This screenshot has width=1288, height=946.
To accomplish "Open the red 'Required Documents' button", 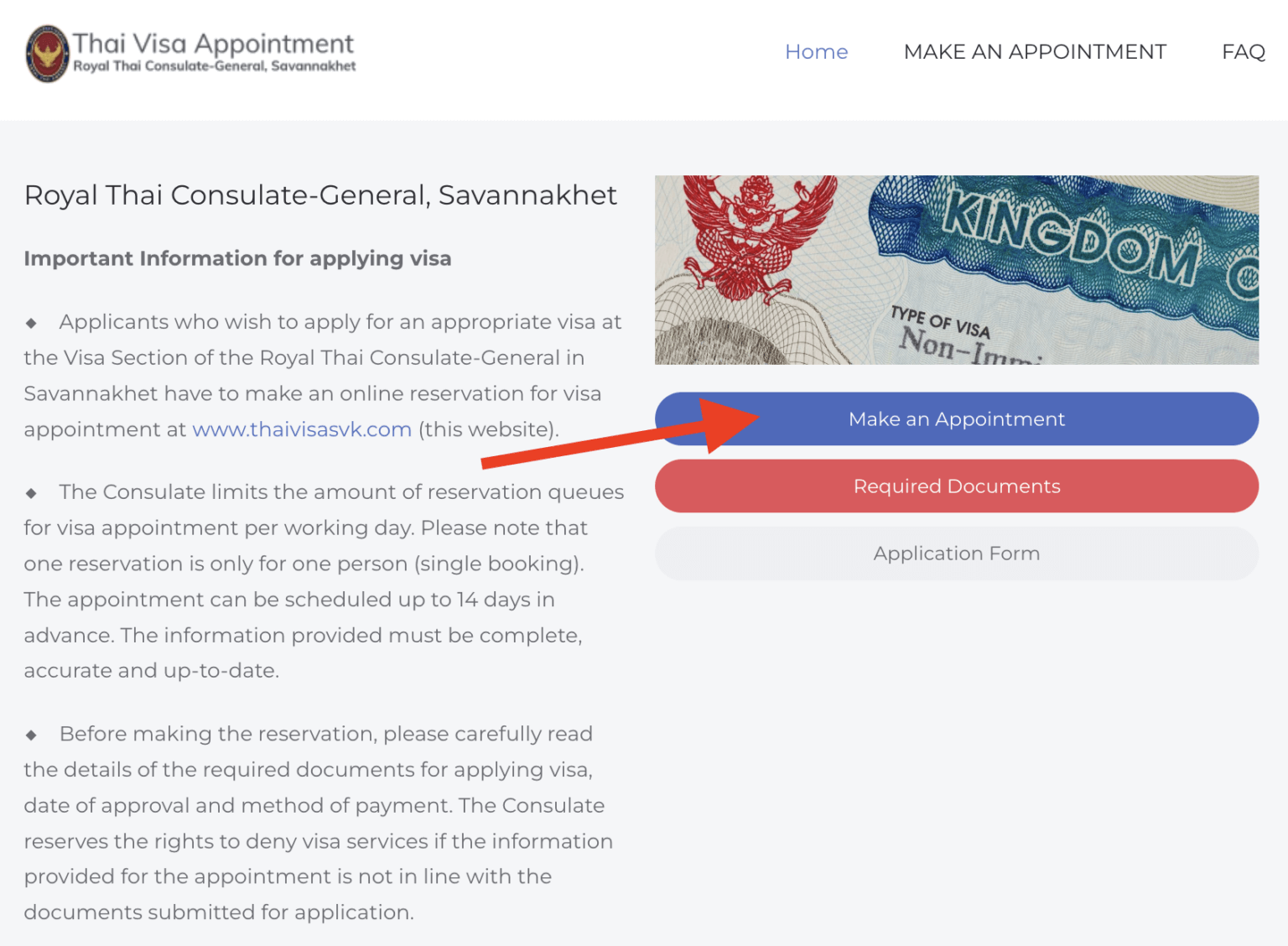I will pyautogui.click(x=956, y=486).
